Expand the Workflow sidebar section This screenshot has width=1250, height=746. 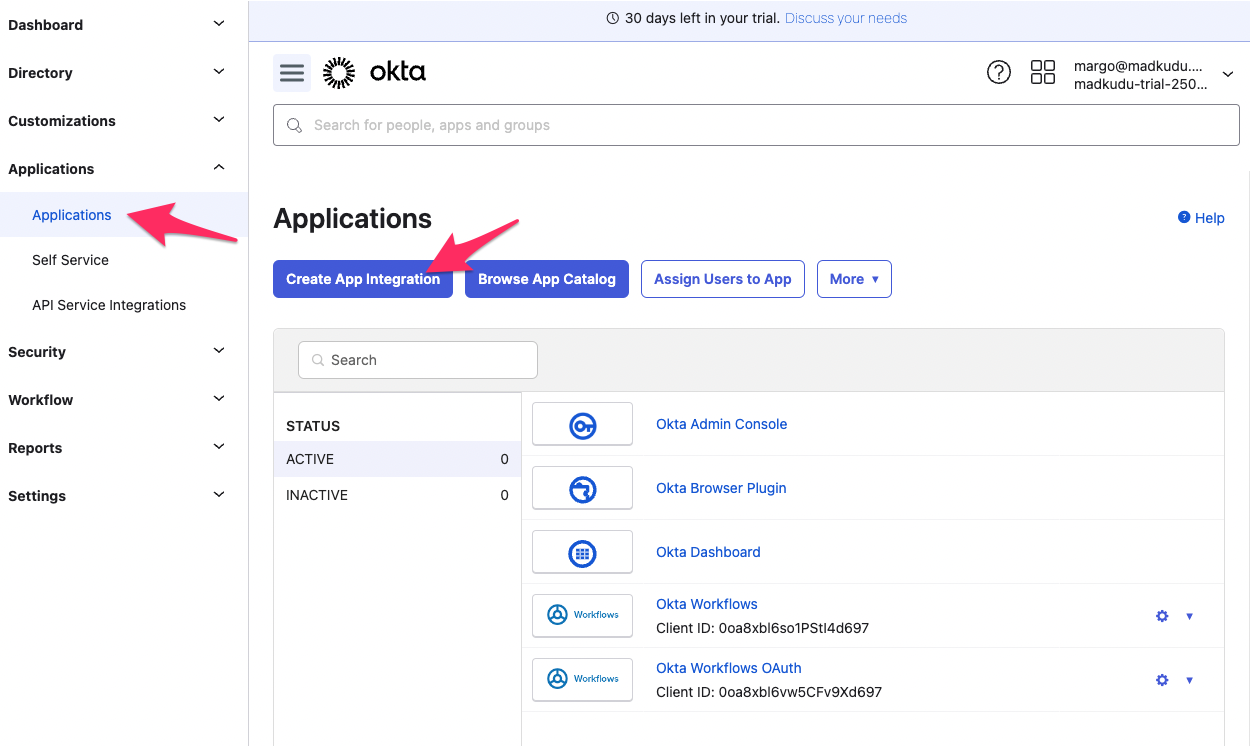tap(219, 399)
